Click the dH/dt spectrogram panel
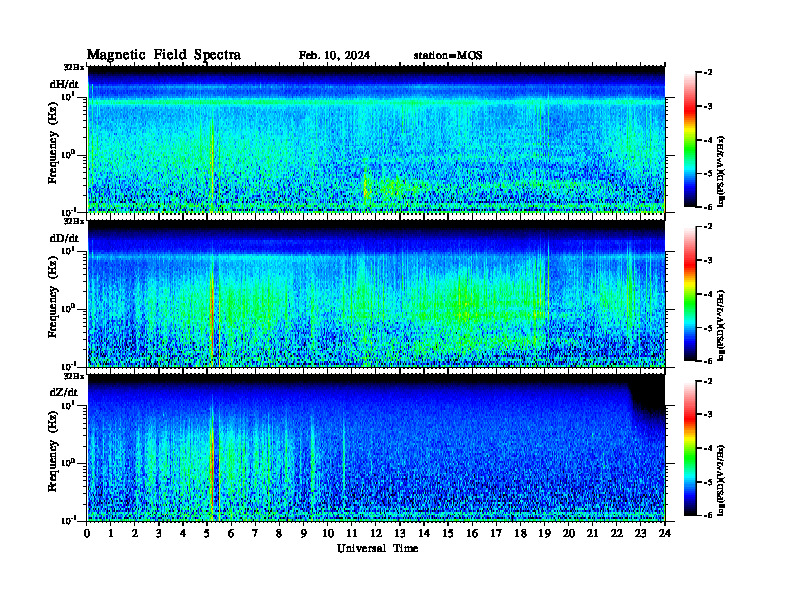This screenshot has width=792, height=612. point(376,139)
